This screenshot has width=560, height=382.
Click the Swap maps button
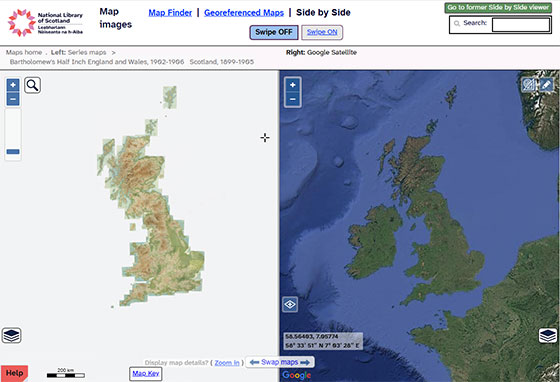pyautogui.click(x=280, y=362)
